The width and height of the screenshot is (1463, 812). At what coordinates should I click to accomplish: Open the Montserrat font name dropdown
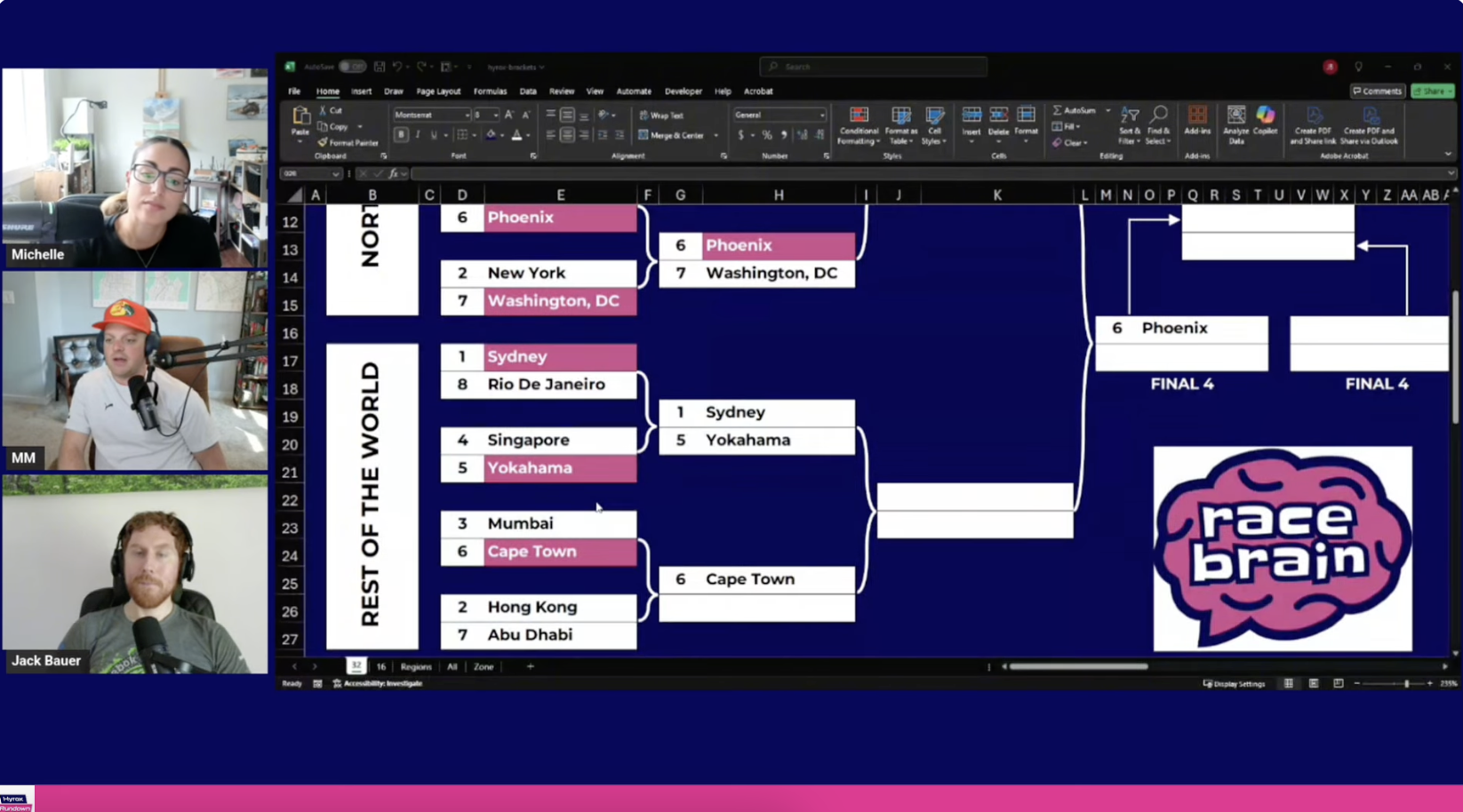tap(467, 115)
